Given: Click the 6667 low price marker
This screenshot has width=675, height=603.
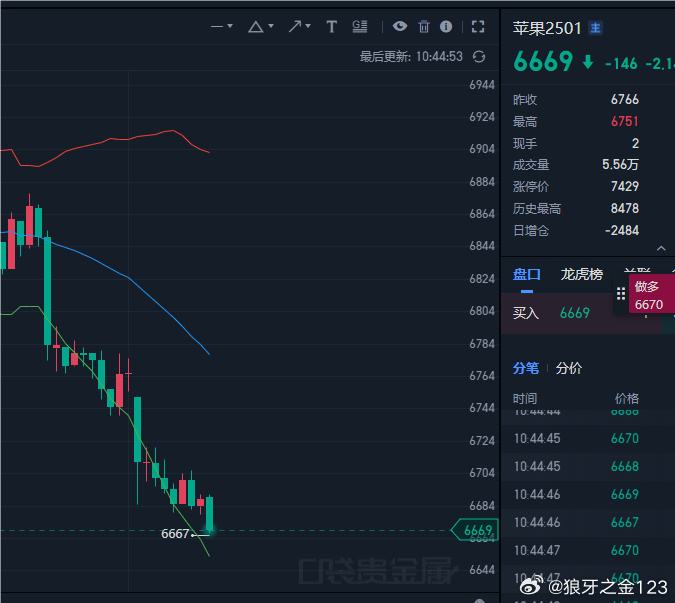Looking at the screenshot, I should pos(175,534).
